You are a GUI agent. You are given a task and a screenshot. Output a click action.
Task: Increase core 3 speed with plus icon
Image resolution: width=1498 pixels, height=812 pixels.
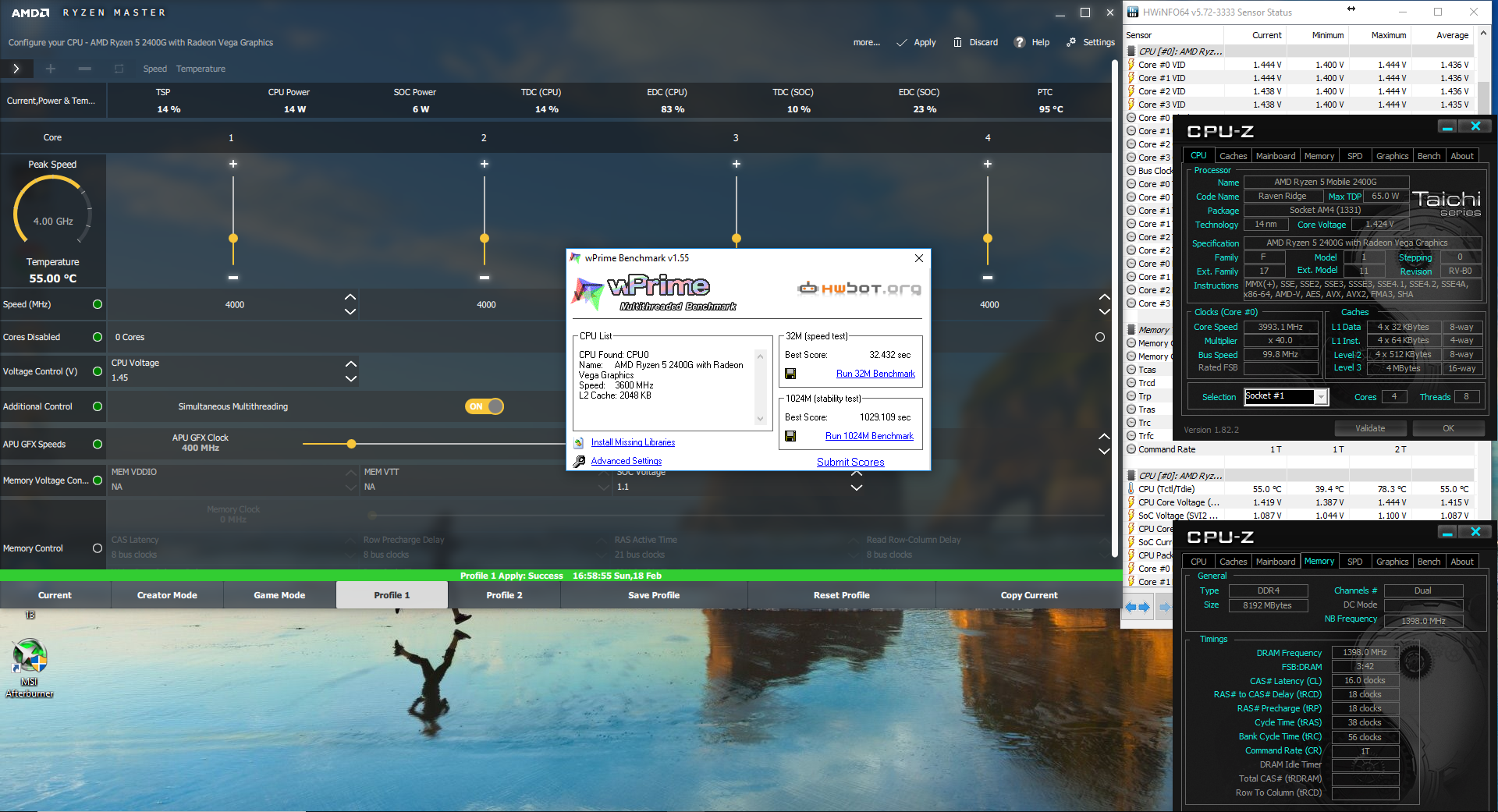point(737,164)
